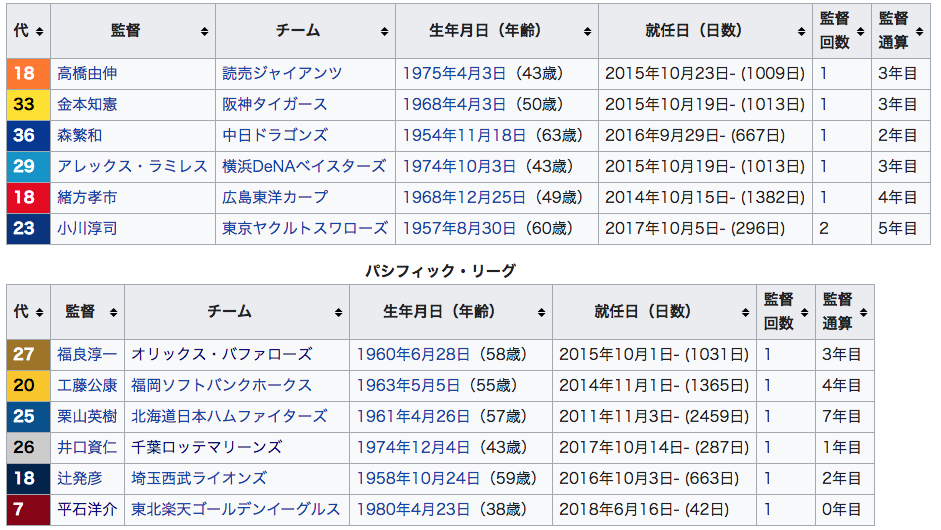Open the 千葉ロッテマリーンズ team link

(207, 448)
